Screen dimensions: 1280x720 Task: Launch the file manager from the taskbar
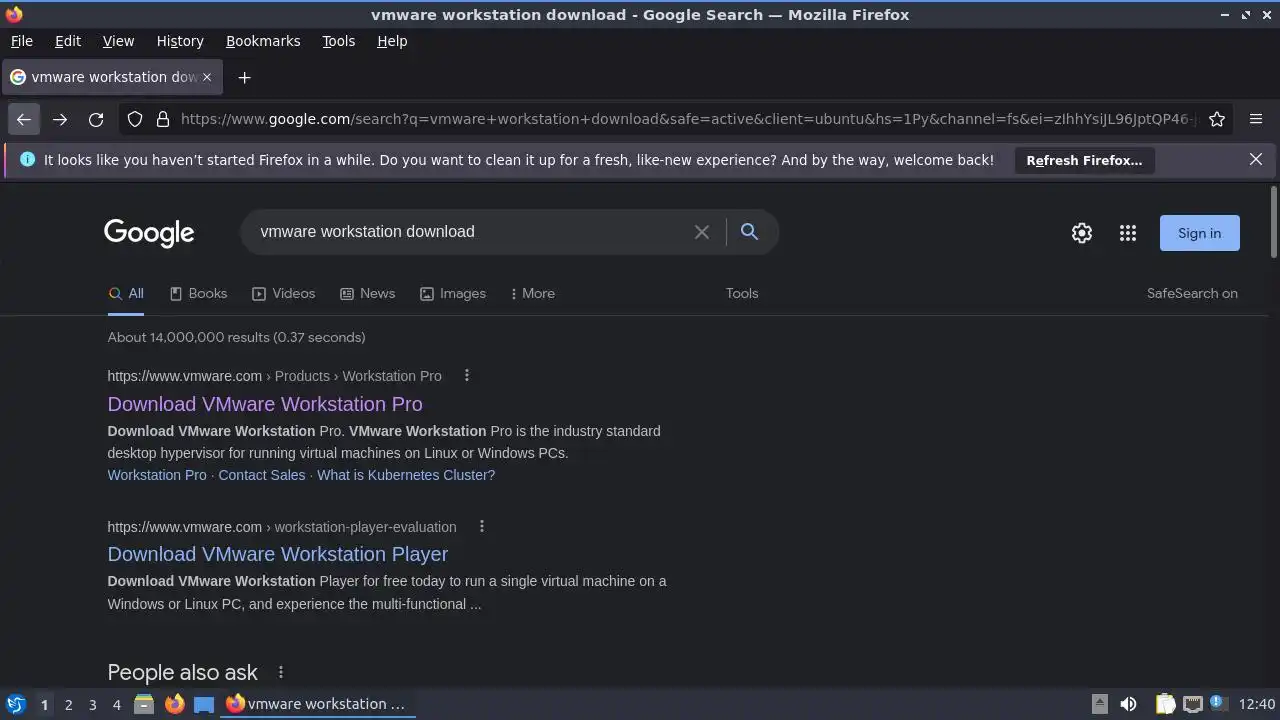pos(144,704)
